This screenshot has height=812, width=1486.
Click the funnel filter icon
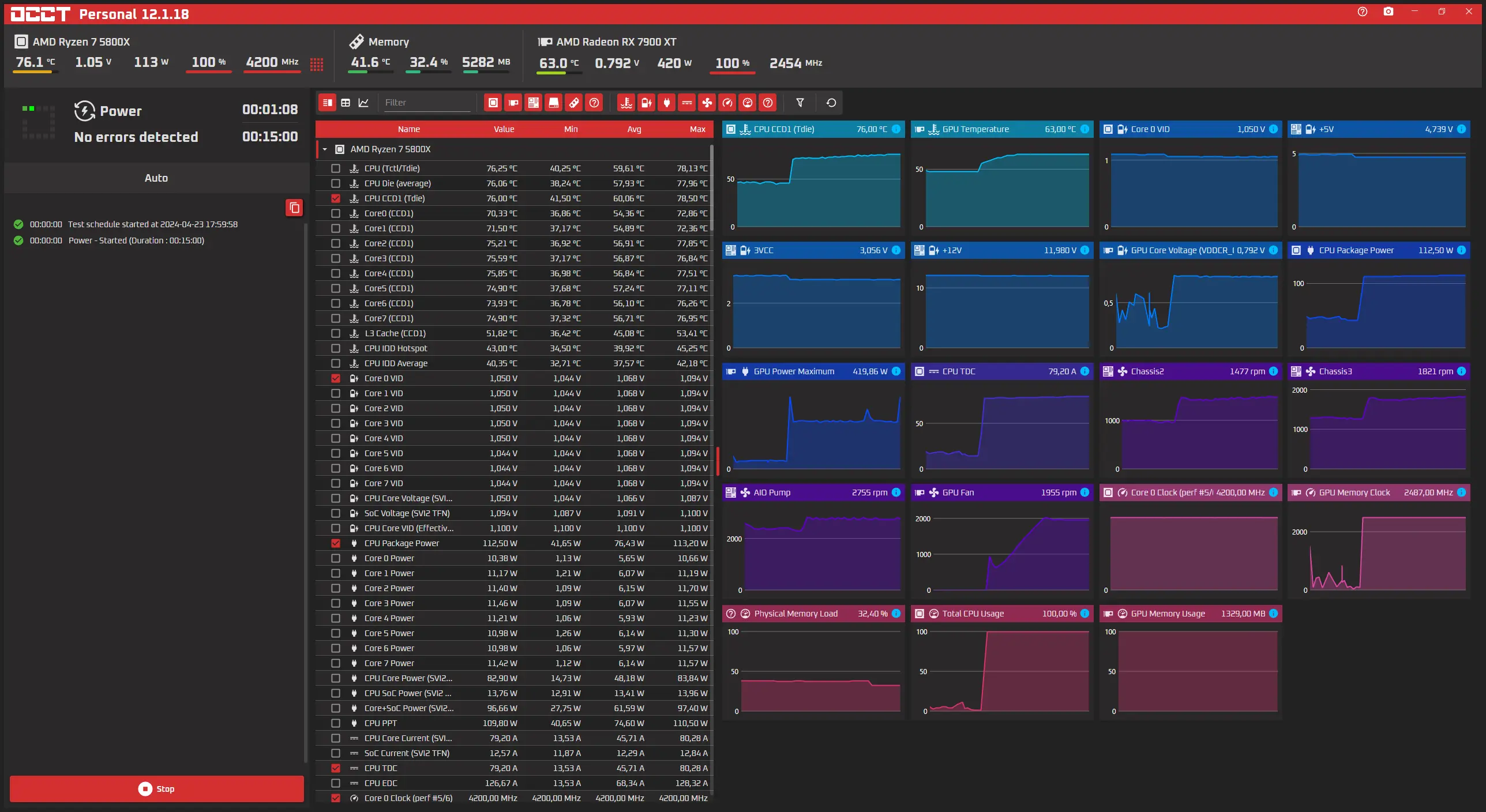800,103
